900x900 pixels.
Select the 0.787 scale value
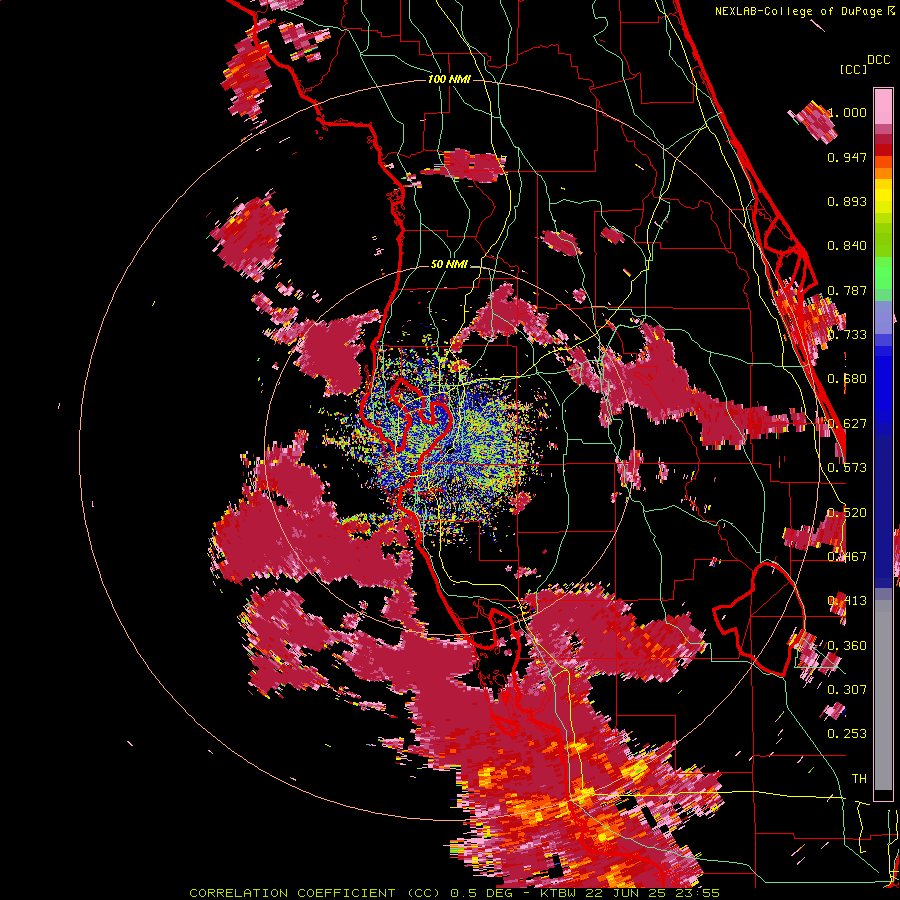click(847, 290)
